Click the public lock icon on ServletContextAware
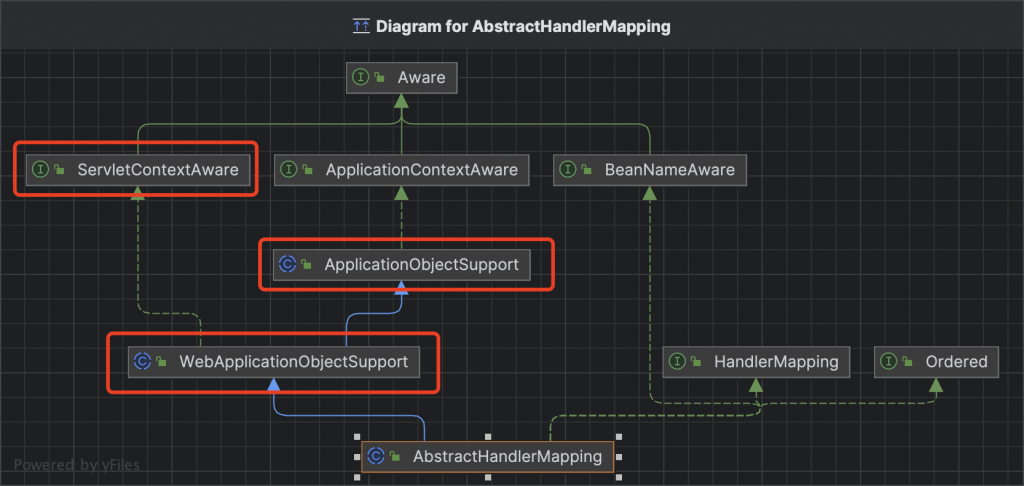Viewport: 1024px width, 486px height. 59,170
